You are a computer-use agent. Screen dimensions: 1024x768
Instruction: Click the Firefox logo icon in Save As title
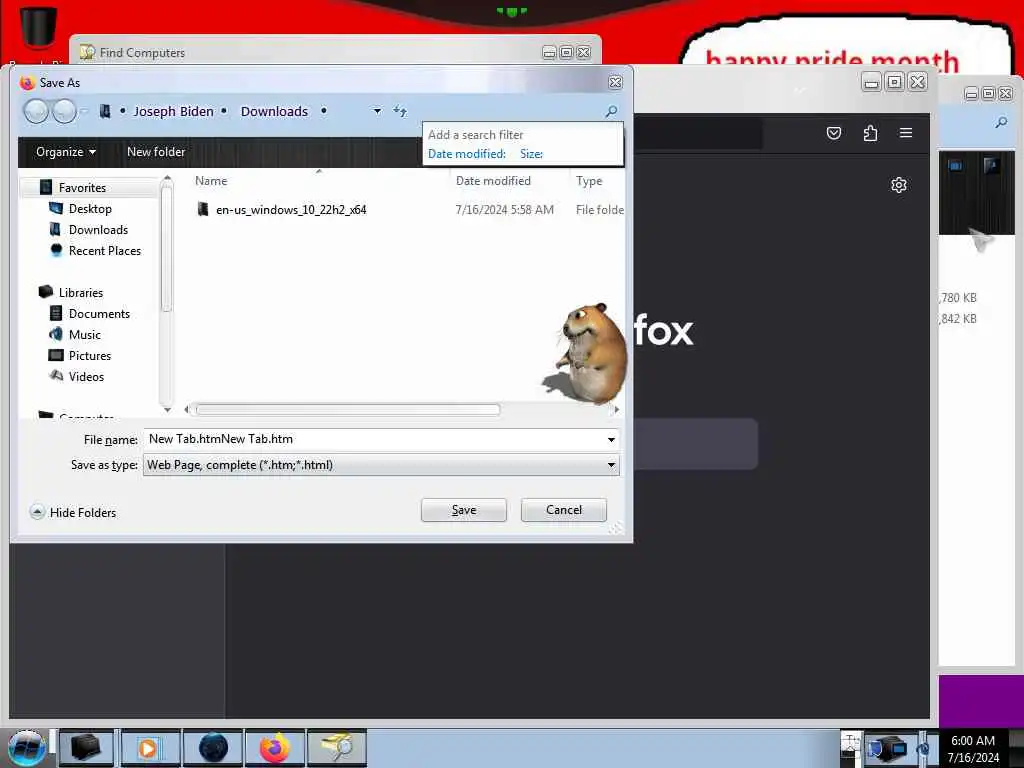coord(27,82)
